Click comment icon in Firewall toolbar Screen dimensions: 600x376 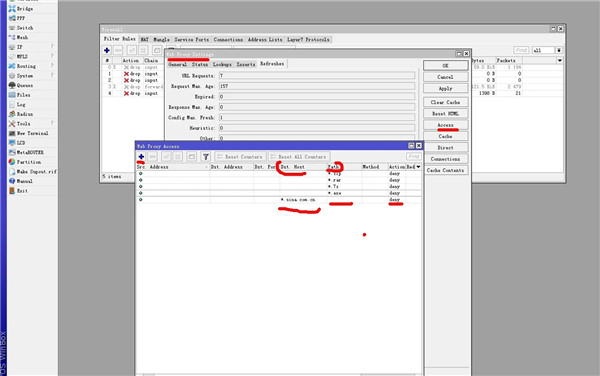[157, 50]
